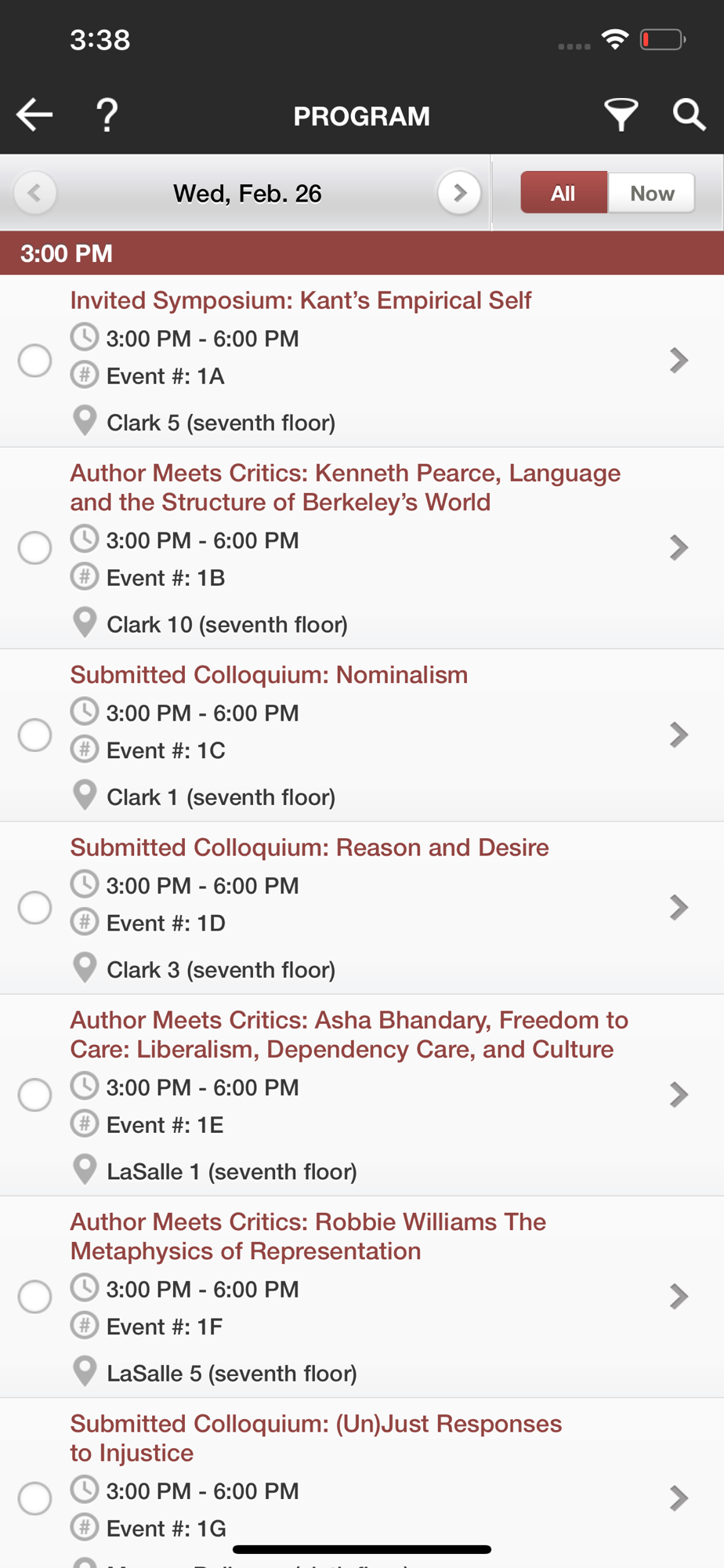The image size is (724, 1568).
Task: Go to next day arrow
Action: (x=459, y=193)
